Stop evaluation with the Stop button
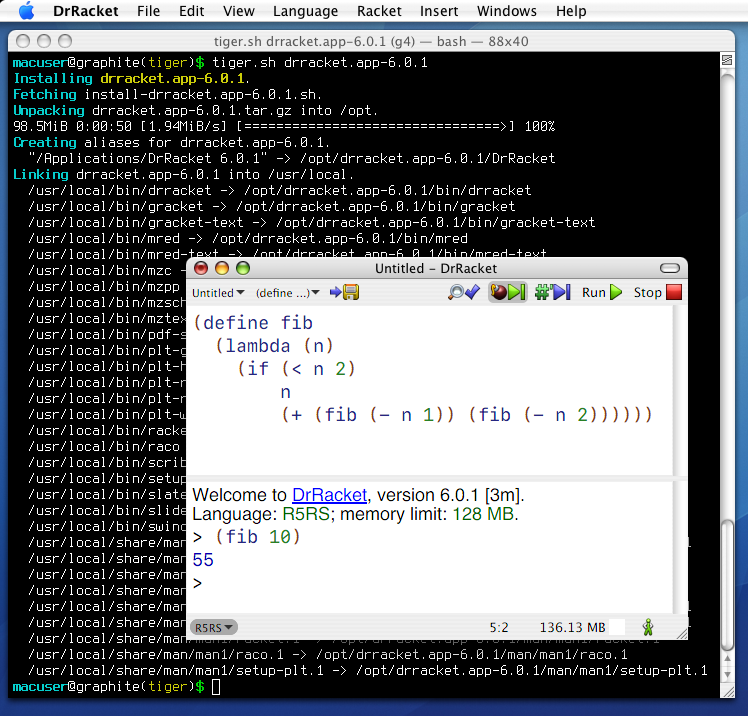Viewport: 748px width, 716px height. [x=657, y=292]
